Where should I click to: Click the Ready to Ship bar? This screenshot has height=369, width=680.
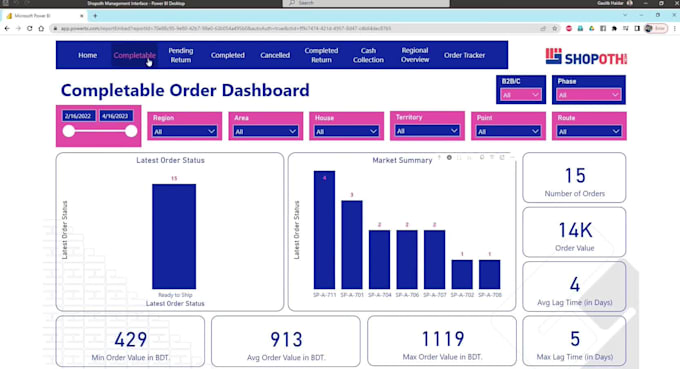click(174, 236)
